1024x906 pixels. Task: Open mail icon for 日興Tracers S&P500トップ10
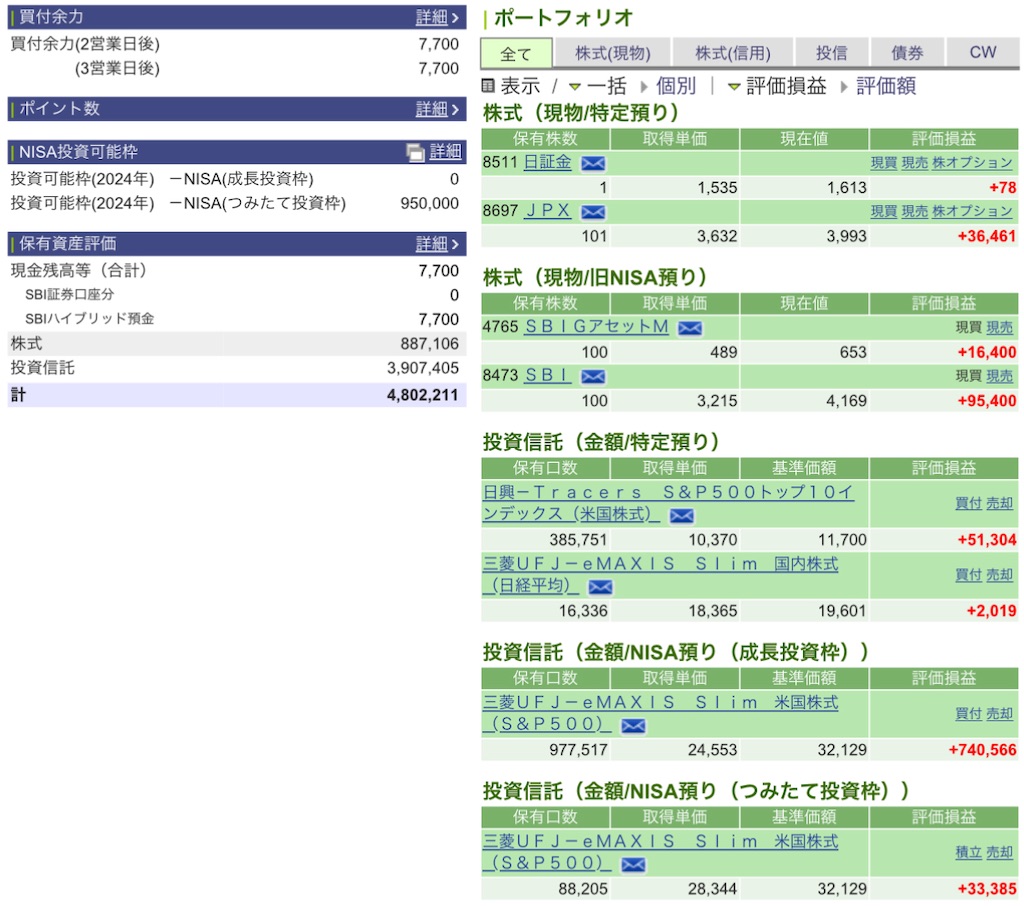pyautogui.click(x=681, y=515)
